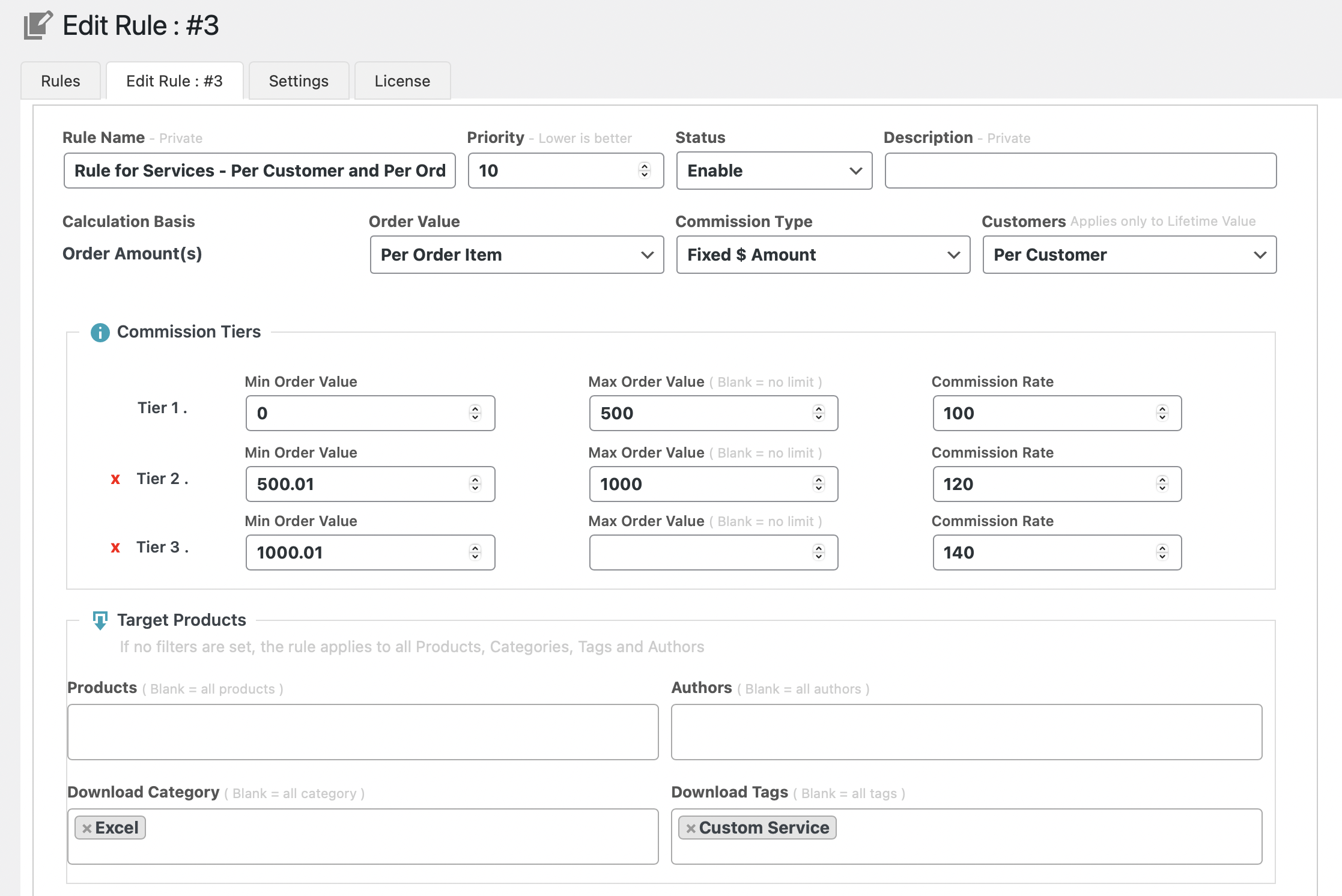Click the Commission Tiers info icon
The width and height of the screenshot is (1342, 896).
tap(100, 332)
